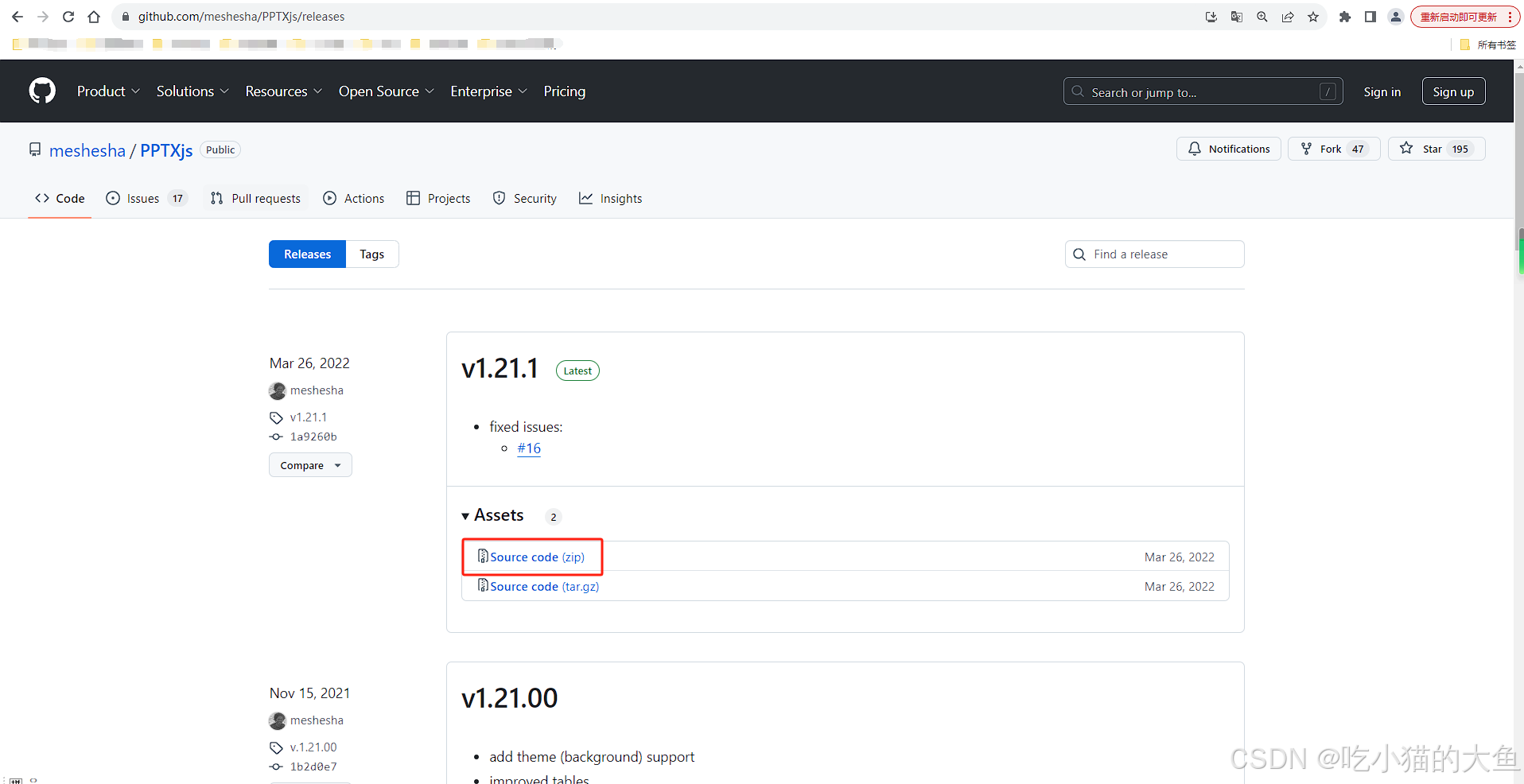Click the repository icon beside meshesha
The image size is (1524, 784).
pyautogui.click(x=35, y=149)
